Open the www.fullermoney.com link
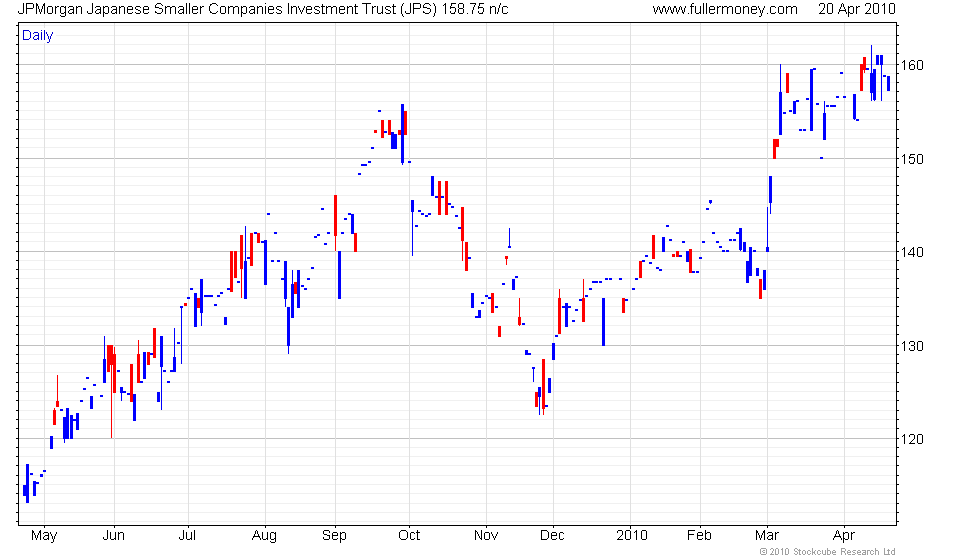Image resolution: width=980 pixels, height=560 pixels. [x=725, y=9]
